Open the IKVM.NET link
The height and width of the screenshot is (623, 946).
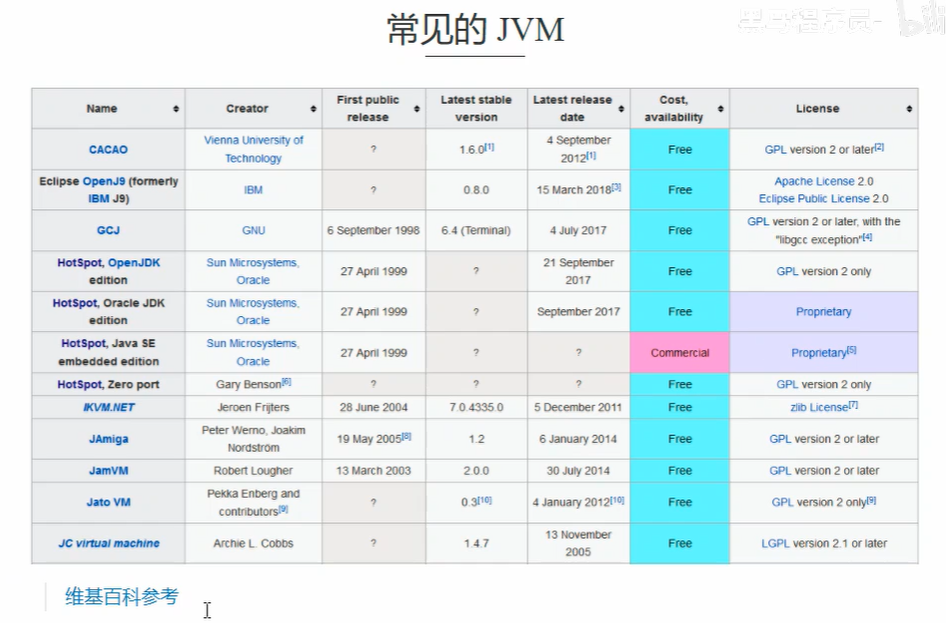point(107,407)
